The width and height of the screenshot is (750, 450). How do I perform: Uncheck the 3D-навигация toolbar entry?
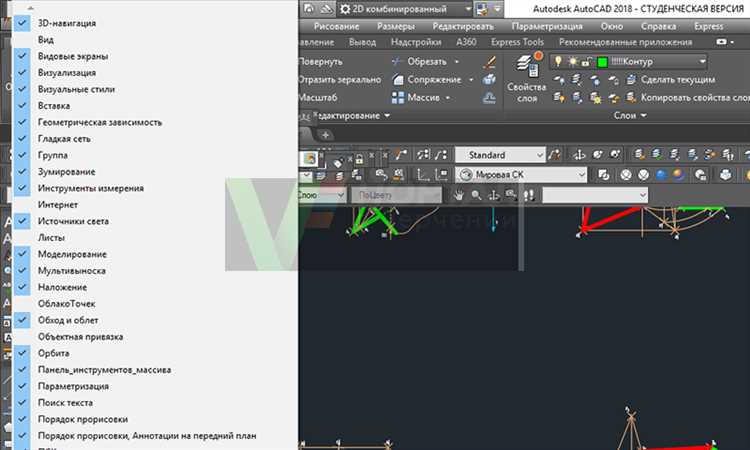(22, 23)
